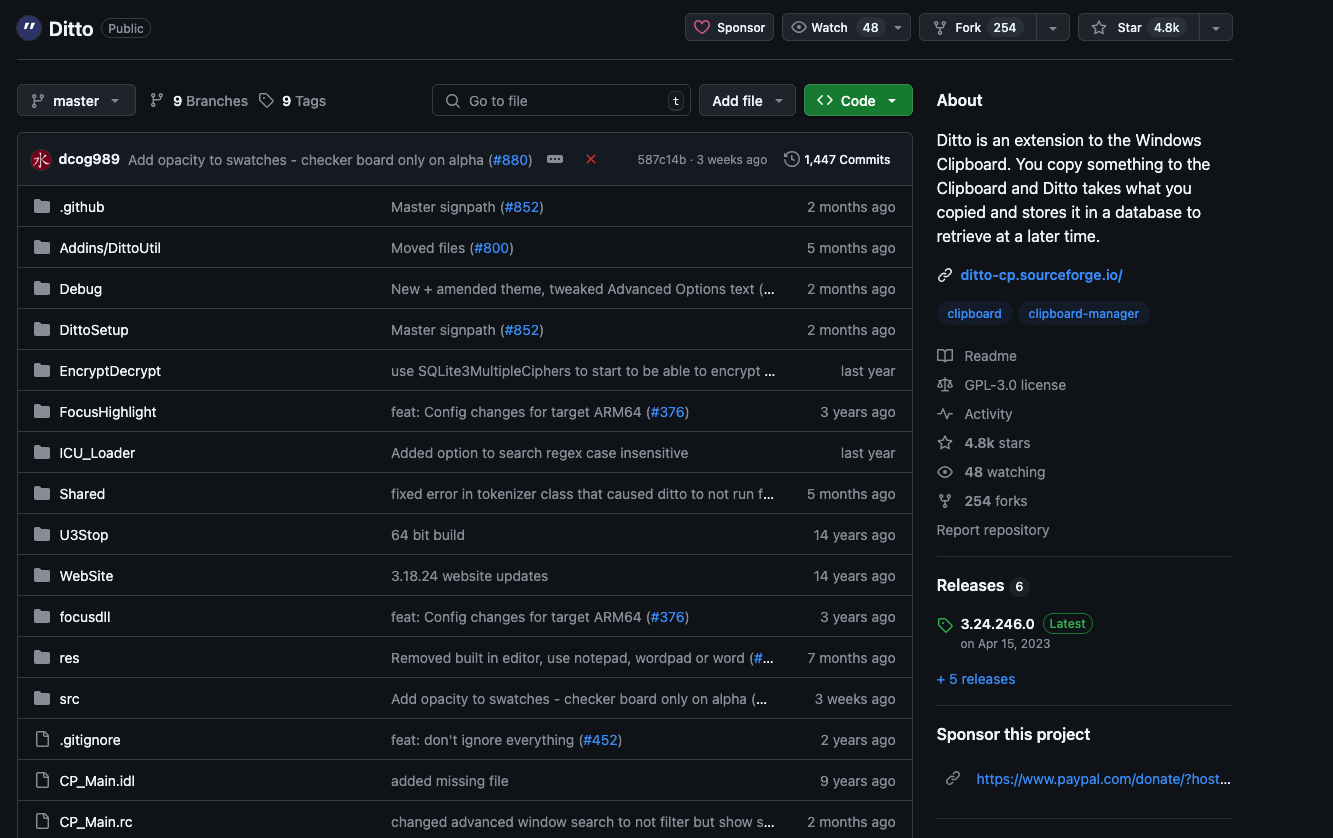This screenshot has height=838, width=1333.
Task: Click the Ditto repository logo icon
Action: tap(29, 28)
